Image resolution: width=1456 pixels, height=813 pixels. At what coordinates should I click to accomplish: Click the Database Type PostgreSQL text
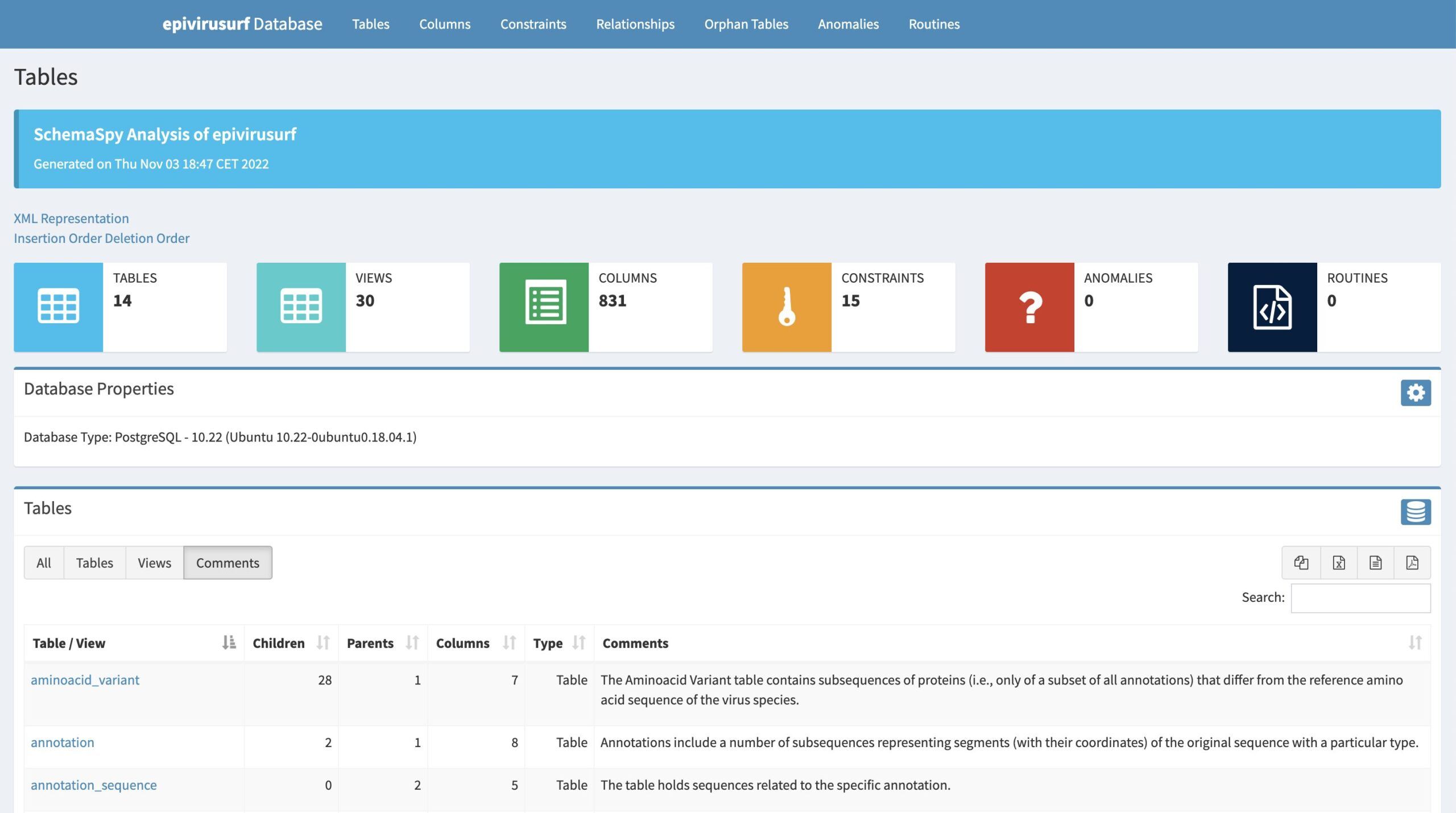220,437
